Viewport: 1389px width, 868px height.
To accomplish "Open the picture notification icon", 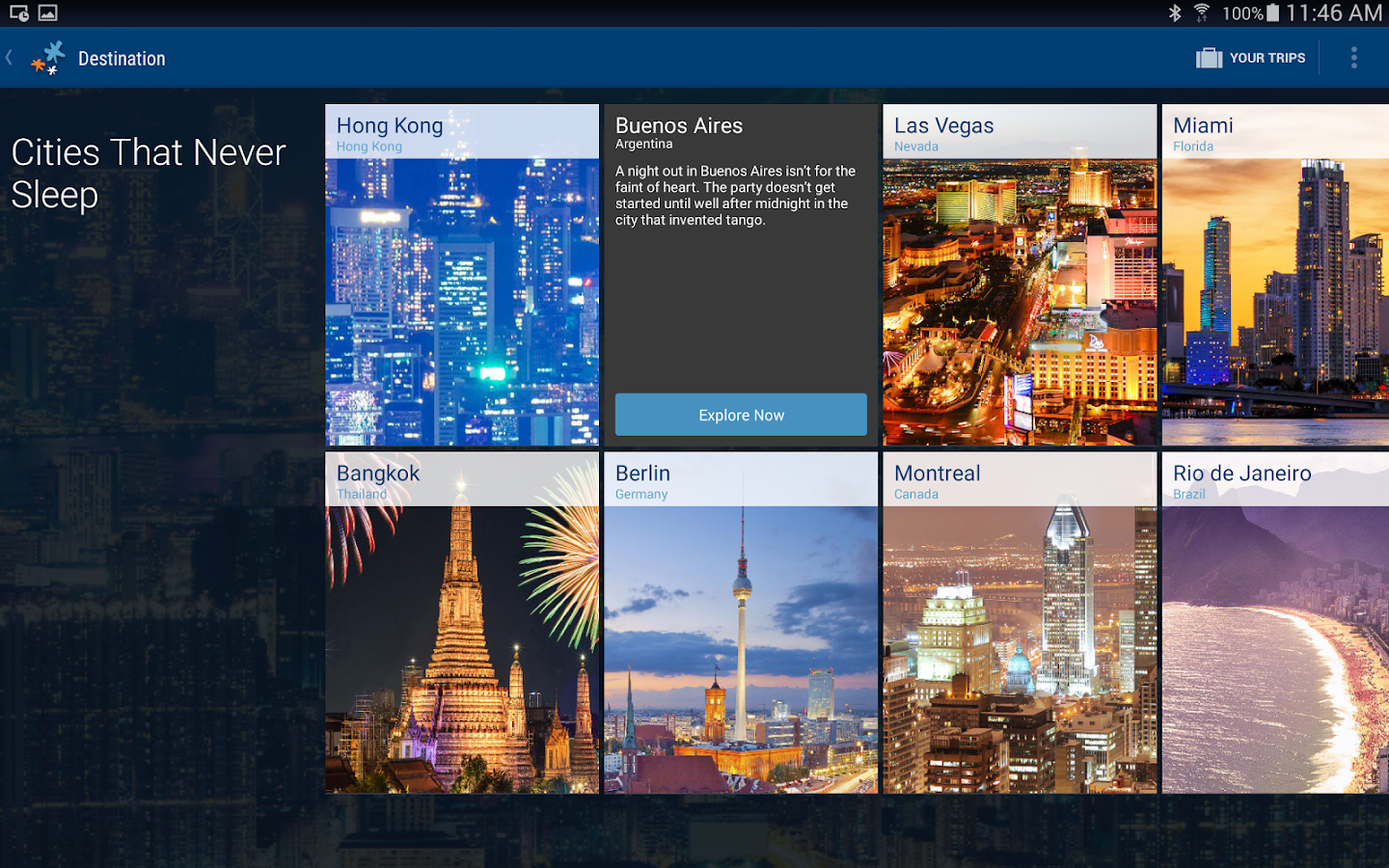I will [47, 13].
